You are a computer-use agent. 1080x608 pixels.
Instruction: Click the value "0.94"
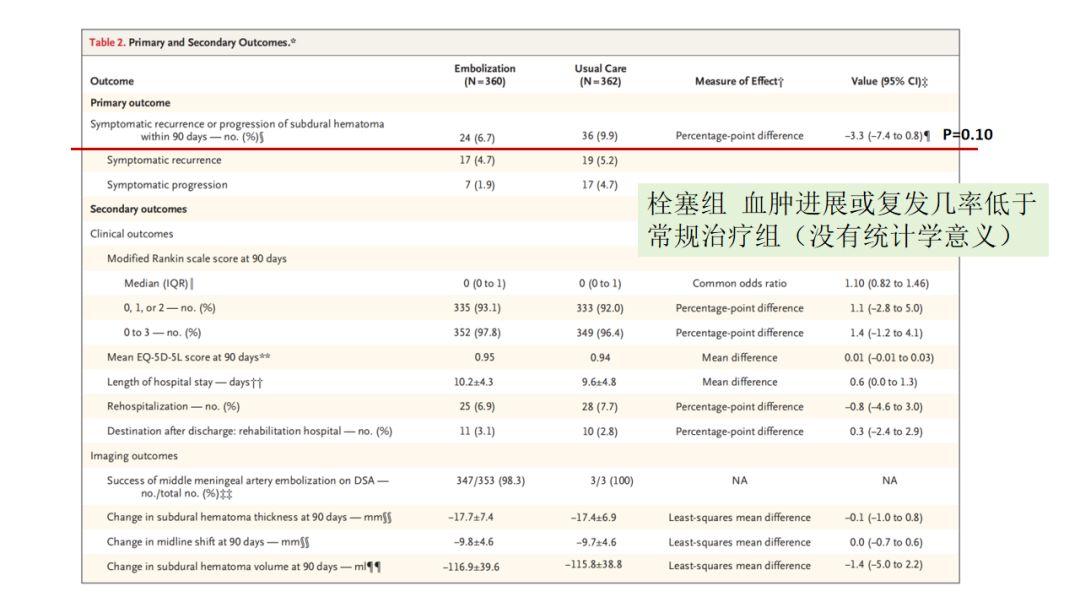pos(600,357)
